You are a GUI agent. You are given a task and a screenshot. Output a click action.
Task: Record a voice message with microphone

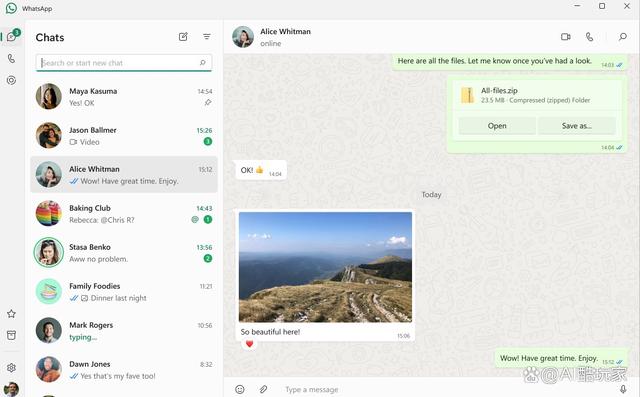tap(623, 389)
